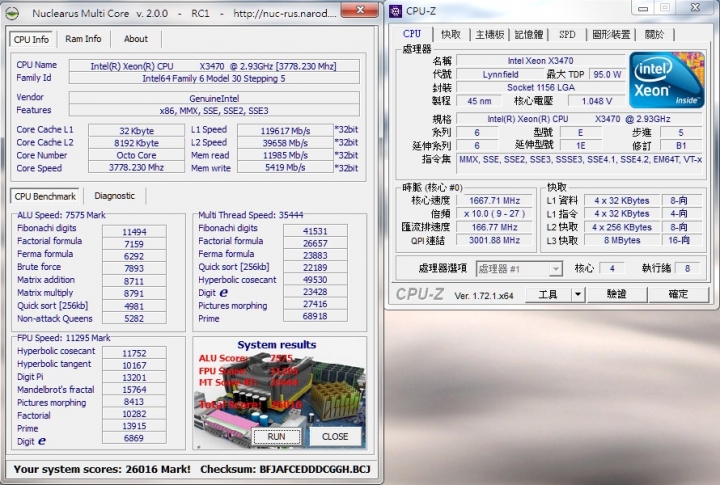Click the 工具 button in CPU-Z
Image resolution: width=720 pixels, height=485 pixels.
pos(548,294)
